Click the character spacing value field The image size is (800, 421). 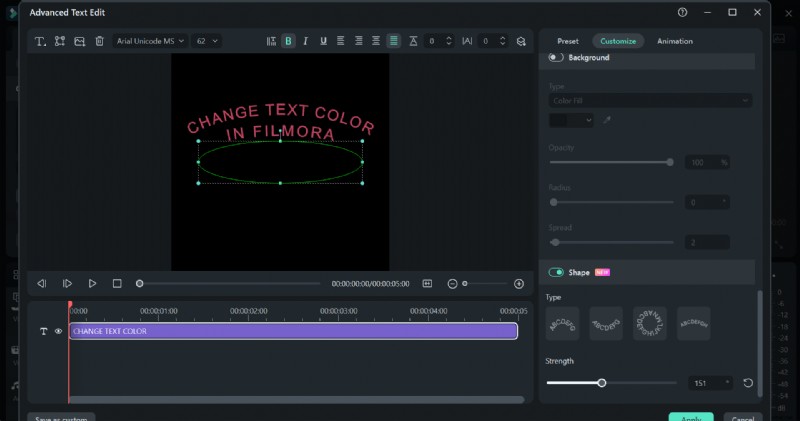click(x=486, y=41)
